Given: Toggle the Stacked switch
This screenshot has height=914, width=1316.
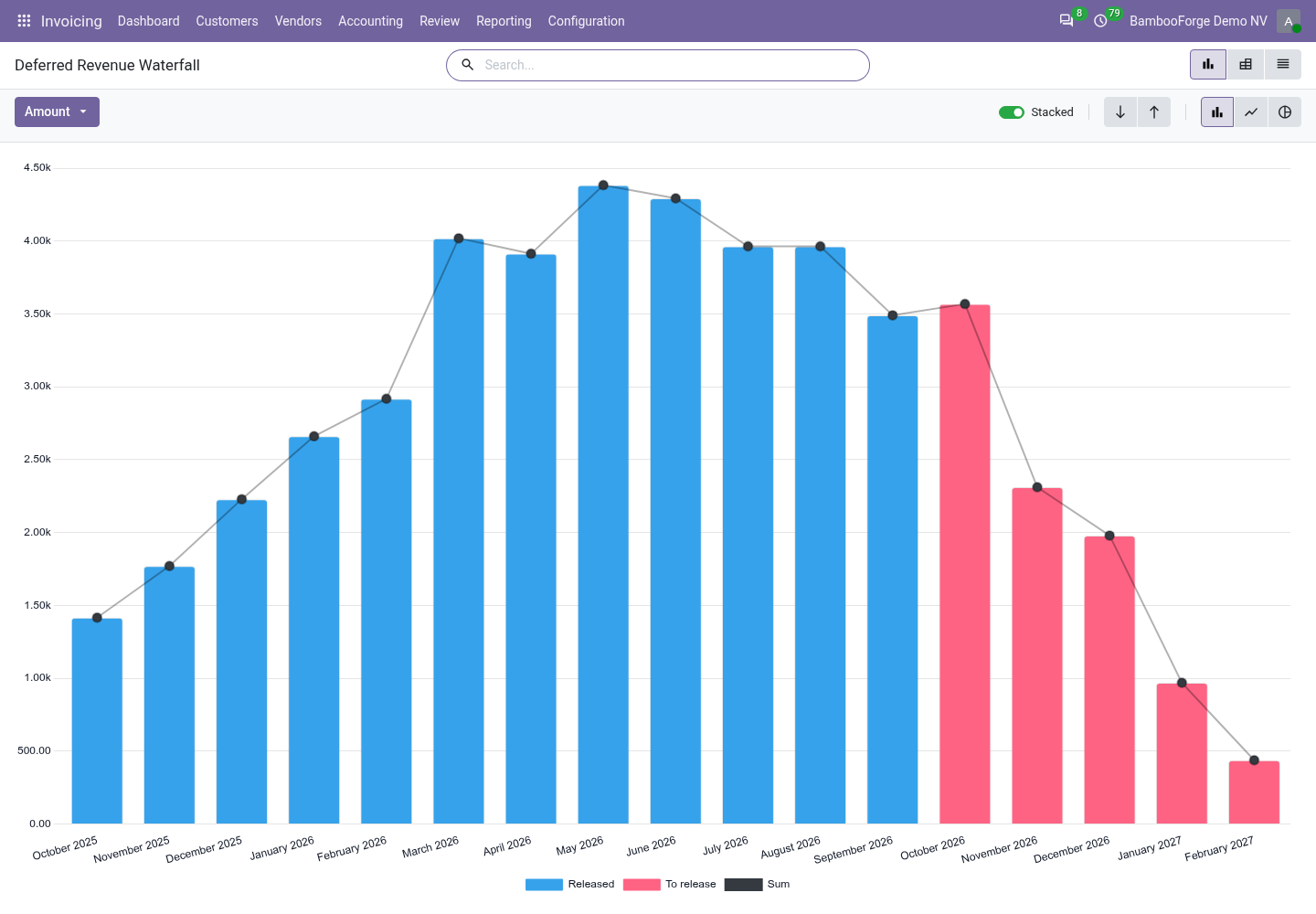Looking at the screenshot, I should [1012, 112].
